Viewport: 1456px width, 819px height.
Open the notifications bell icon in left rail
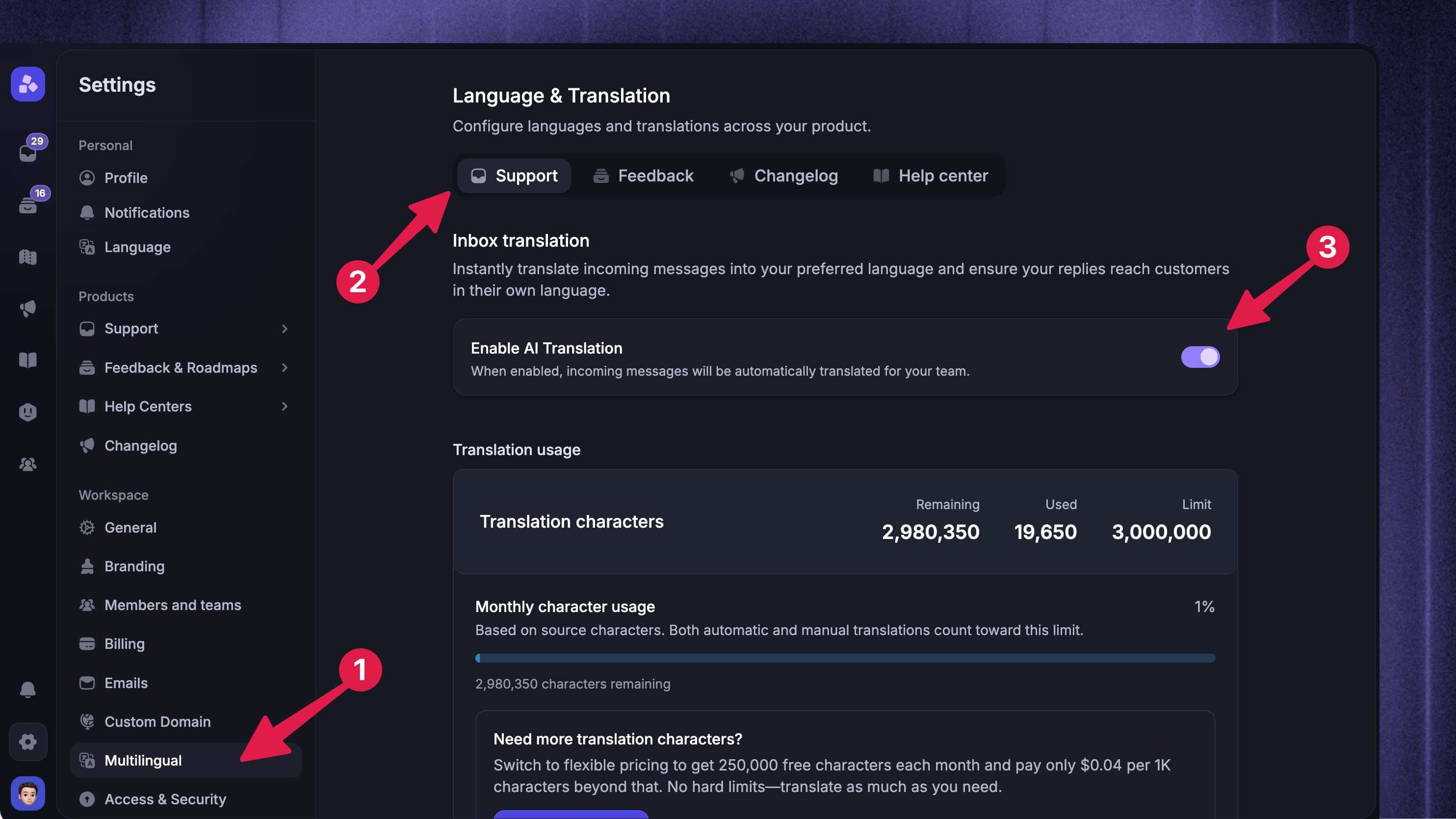27,690
